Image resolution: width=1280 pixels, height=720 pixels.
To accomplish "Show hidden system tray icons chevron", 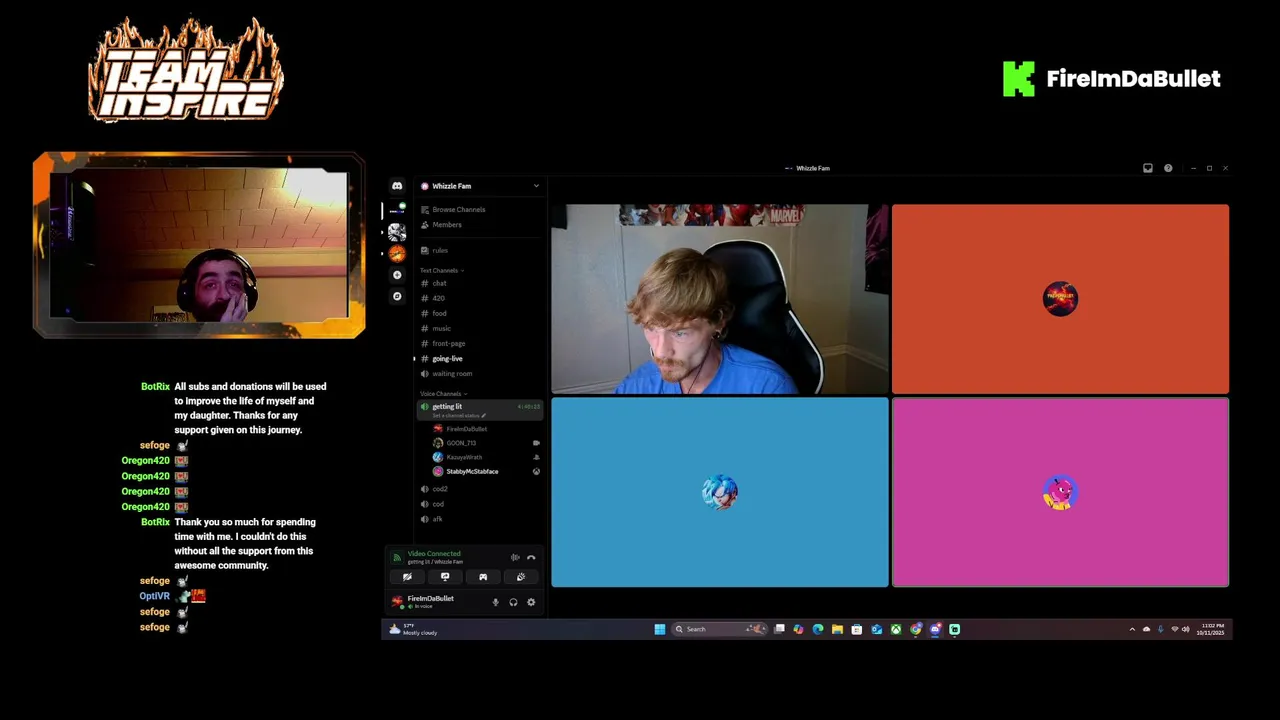I will tap(1132, 629).
